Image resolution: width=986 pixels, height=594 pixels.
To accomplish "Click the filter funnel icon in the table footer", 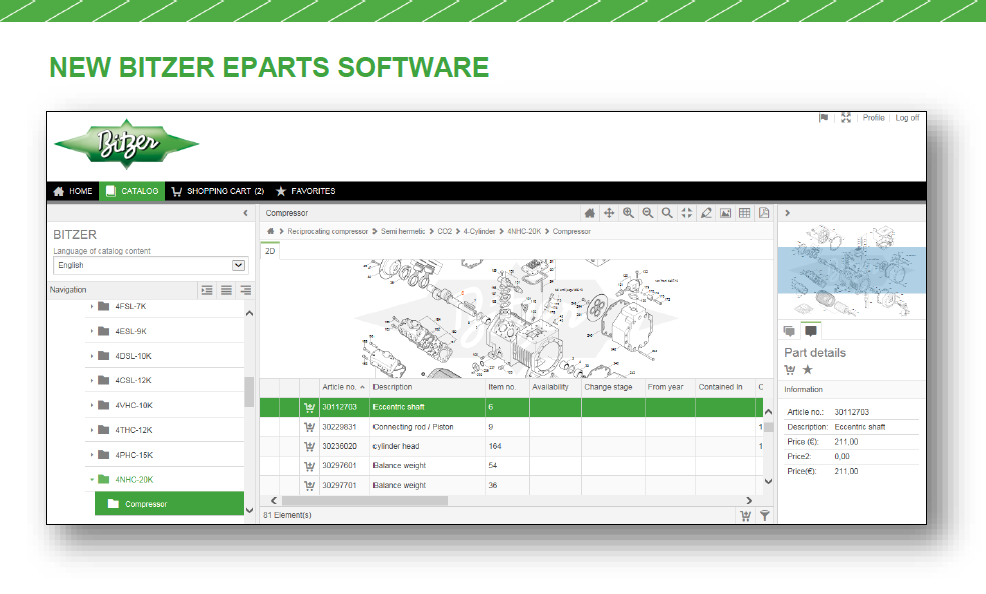I will (x=765, y=515).
